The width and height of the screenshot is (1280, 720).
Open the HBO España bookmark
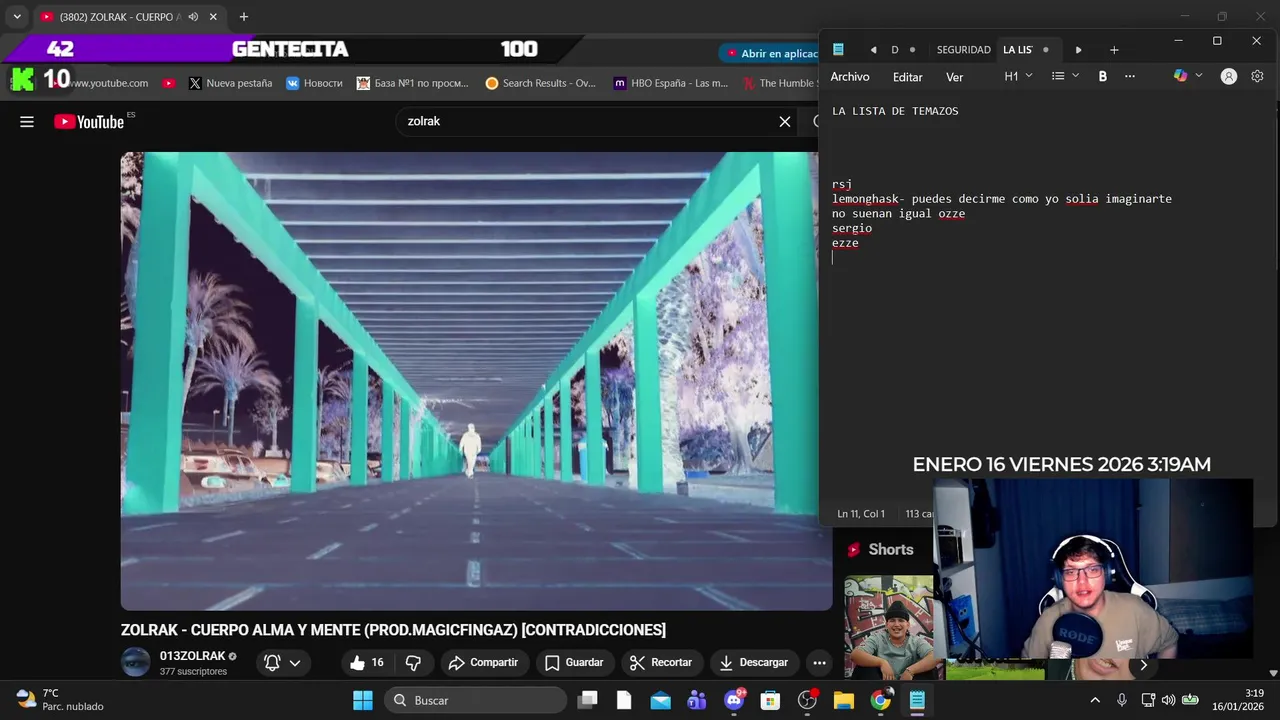[x=671, y=83]
